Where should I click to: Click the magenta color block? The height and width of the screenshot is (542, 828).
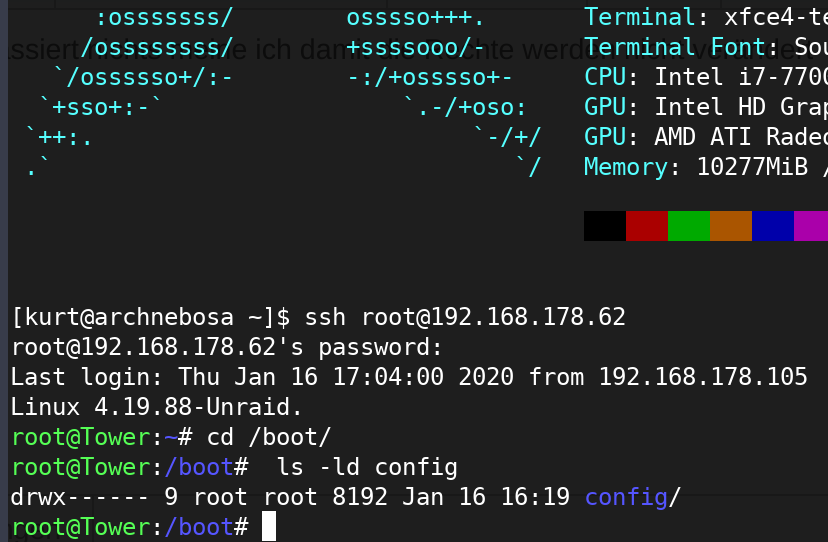pyautogui.click(x=811, y=226)
